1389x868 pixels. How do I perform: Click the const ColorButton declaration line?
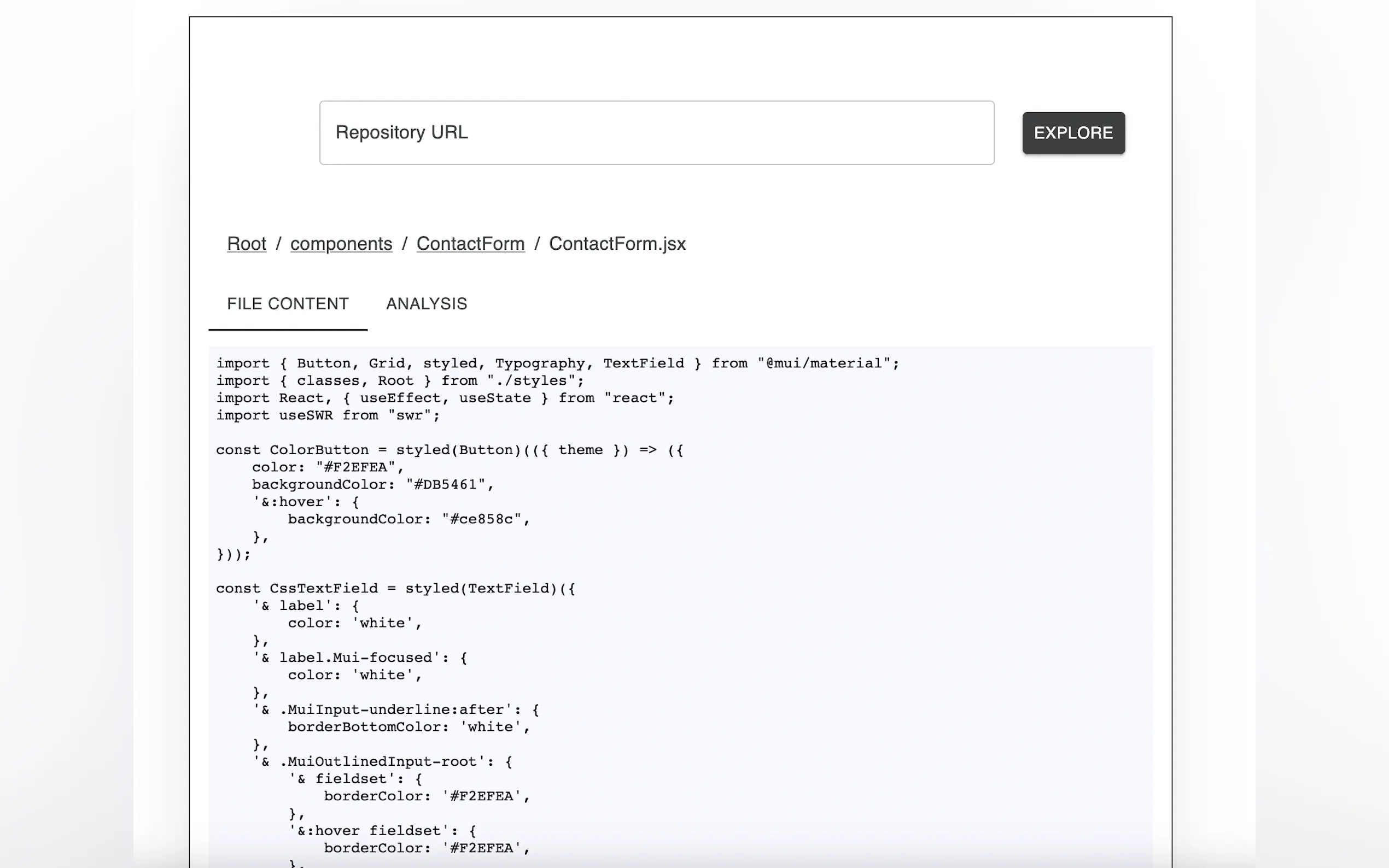coord(449,450)
